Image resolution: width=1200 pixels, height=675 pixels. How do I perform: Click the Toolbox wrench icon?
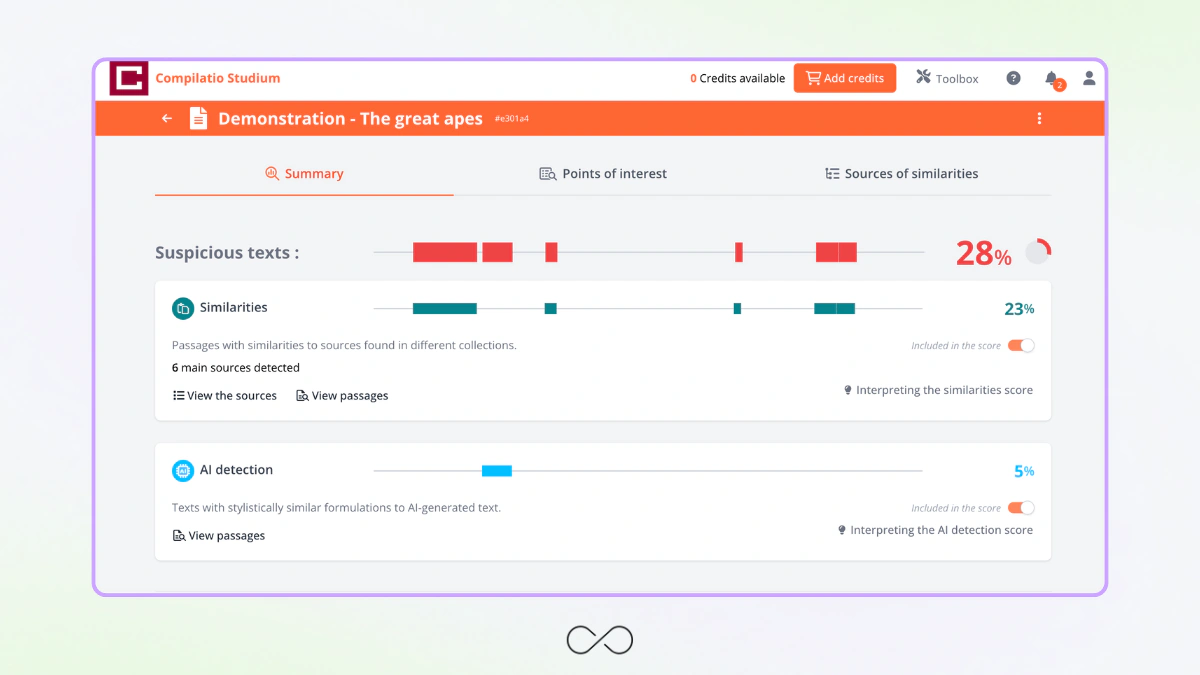pyautogui.click(x=923, y=77)
